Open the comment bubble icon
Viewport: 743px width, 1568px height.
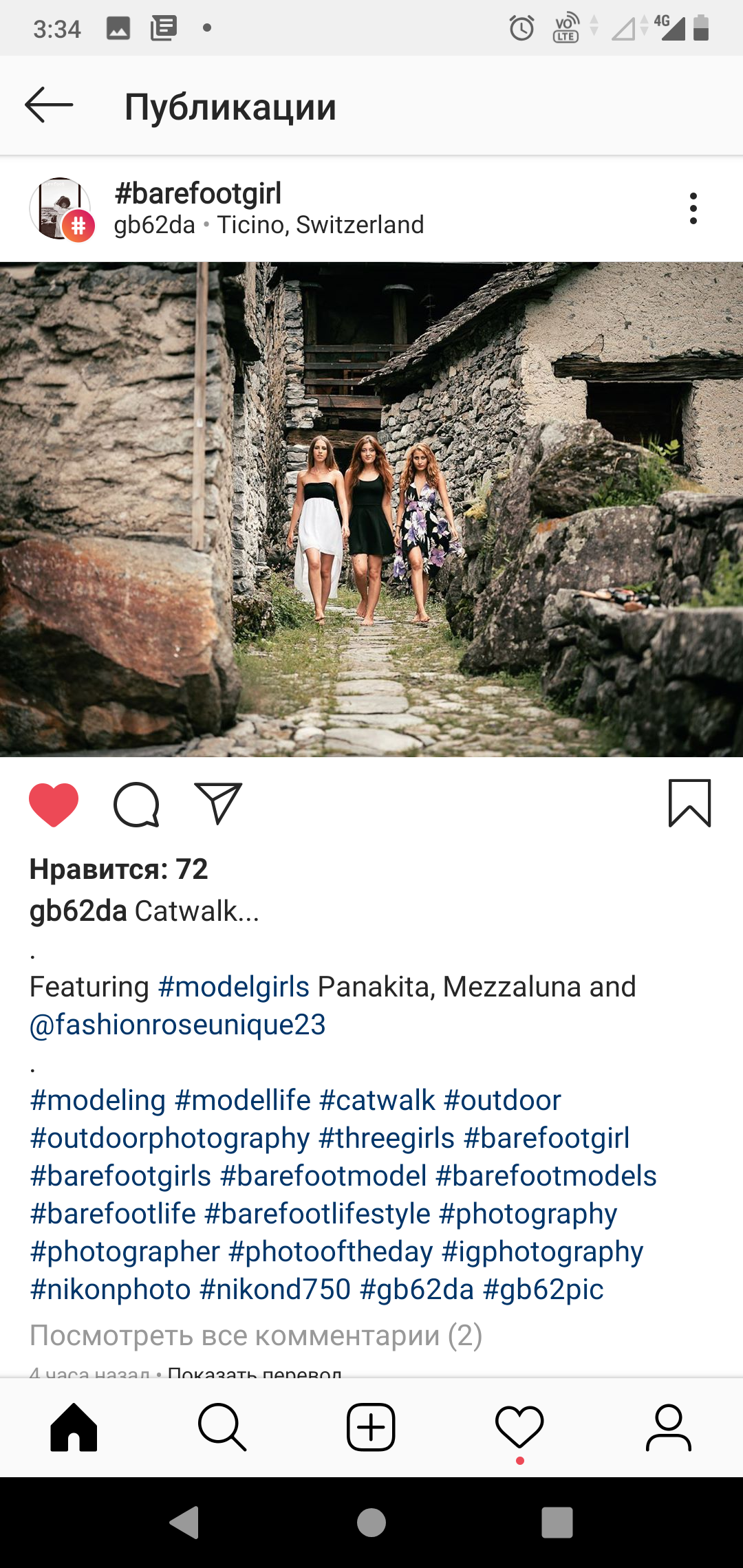coord(136,805)
